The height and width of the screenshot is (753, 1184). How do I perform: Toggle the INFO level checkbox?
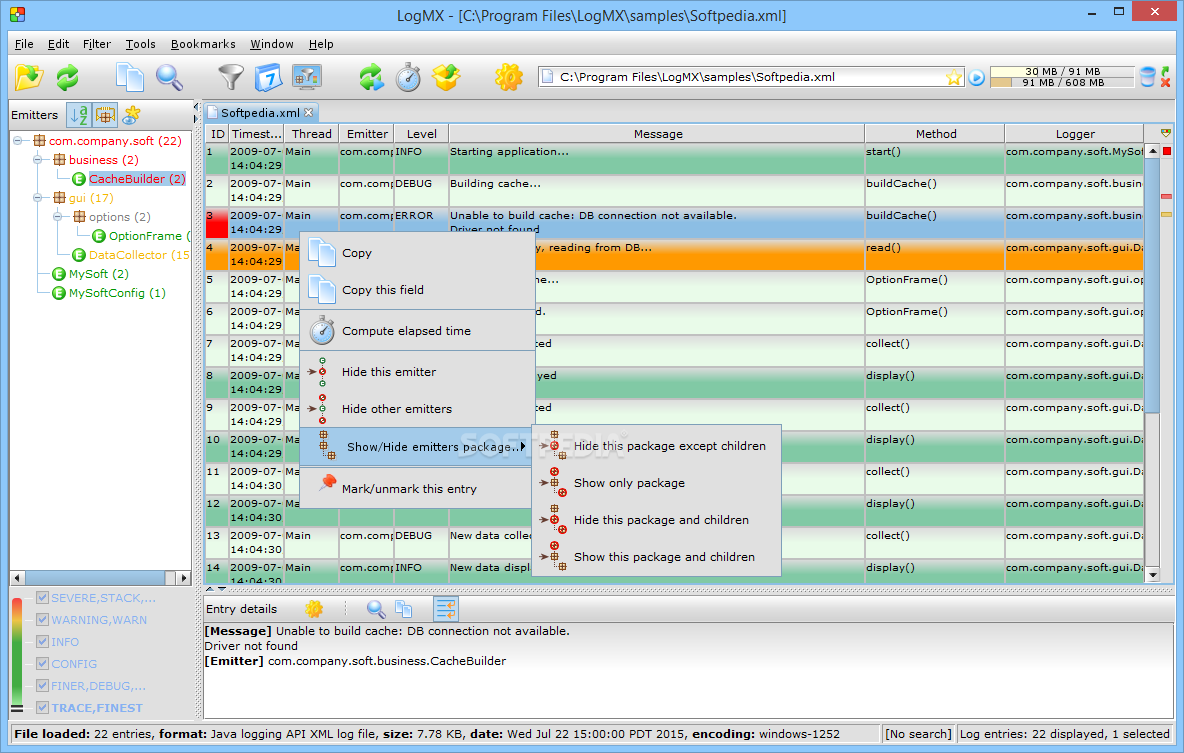(x=43, y=641)
